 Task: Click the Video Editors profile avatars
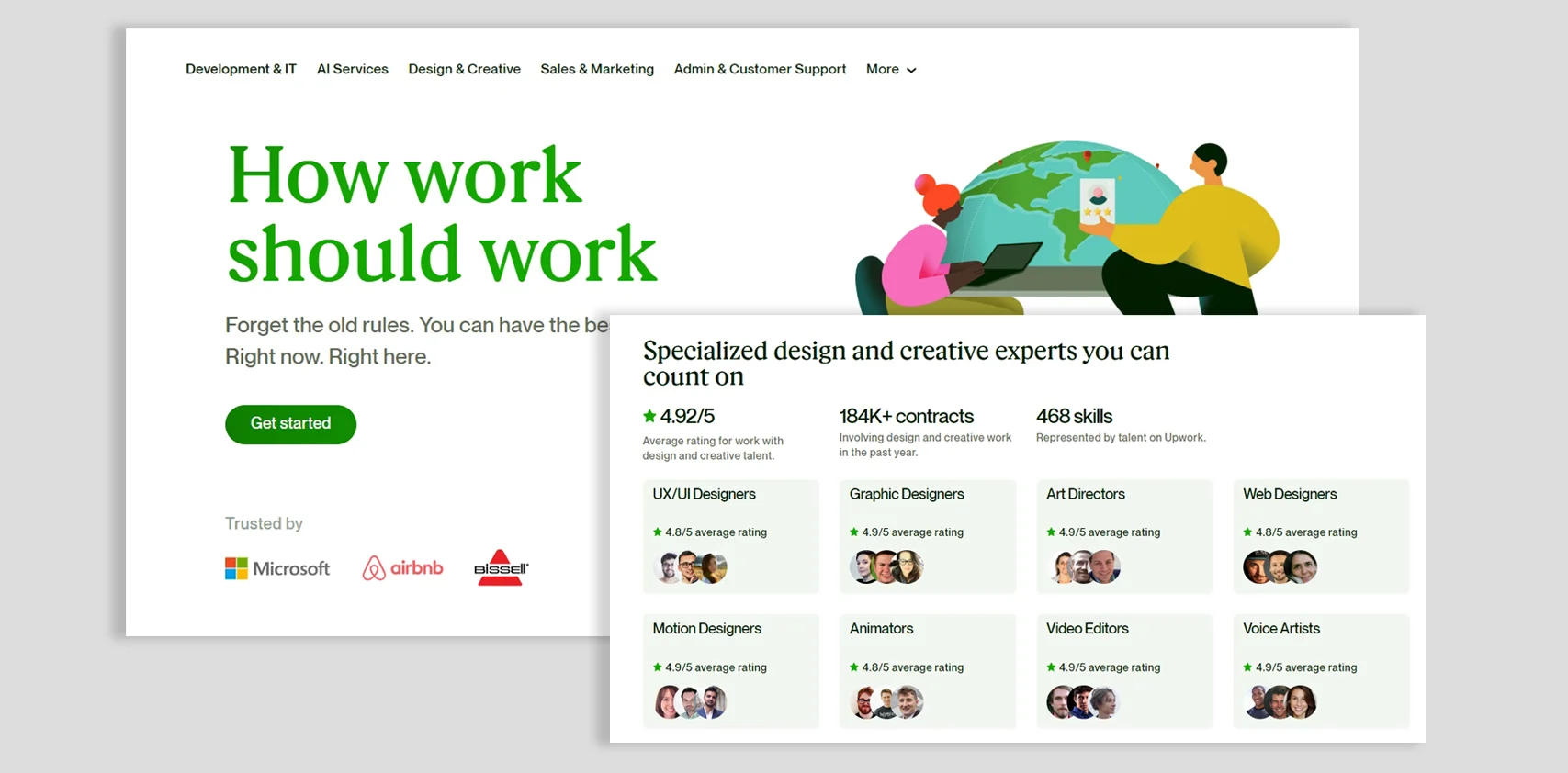[1083, 703]
